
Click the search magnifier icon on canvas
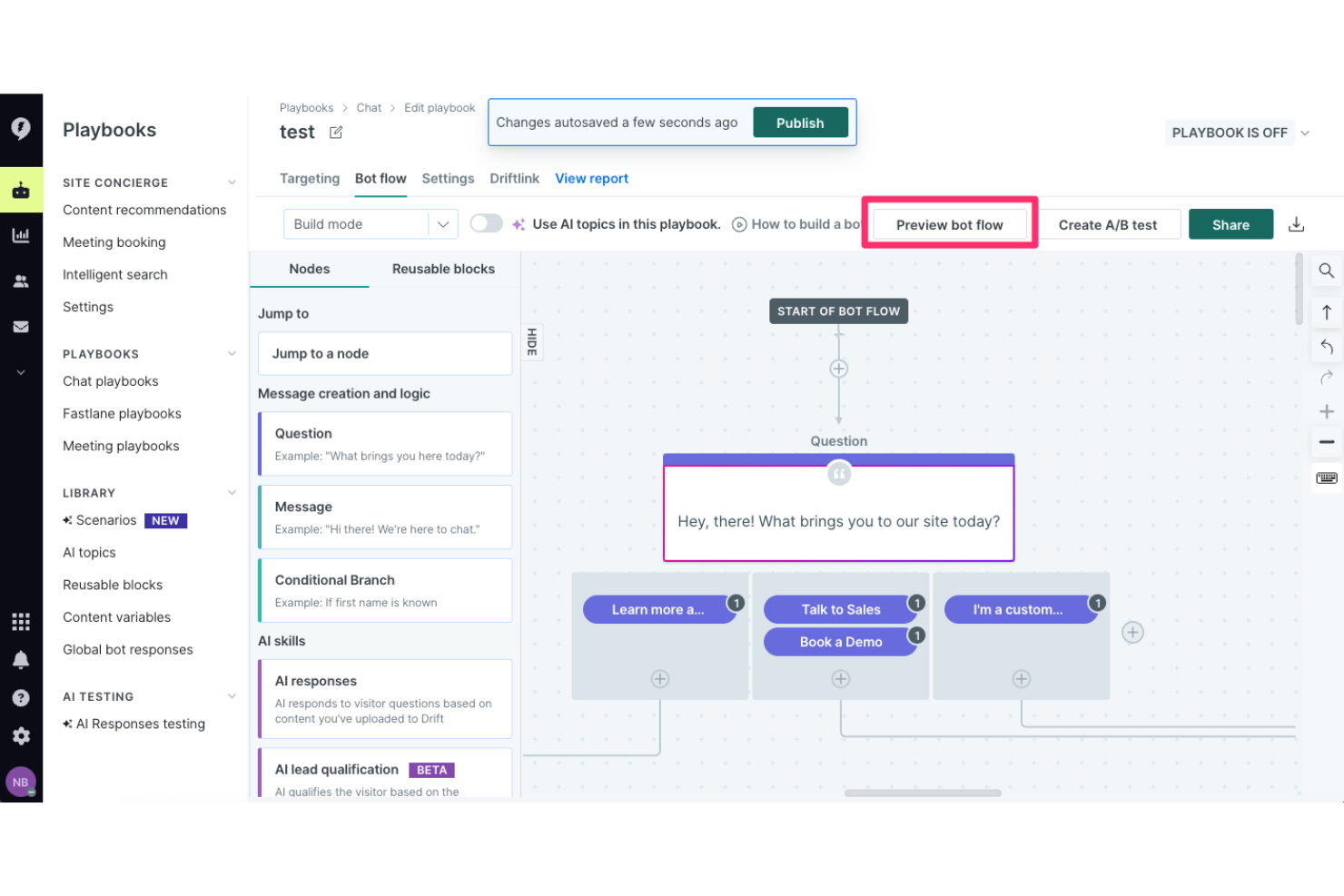tap(1327, 271)
